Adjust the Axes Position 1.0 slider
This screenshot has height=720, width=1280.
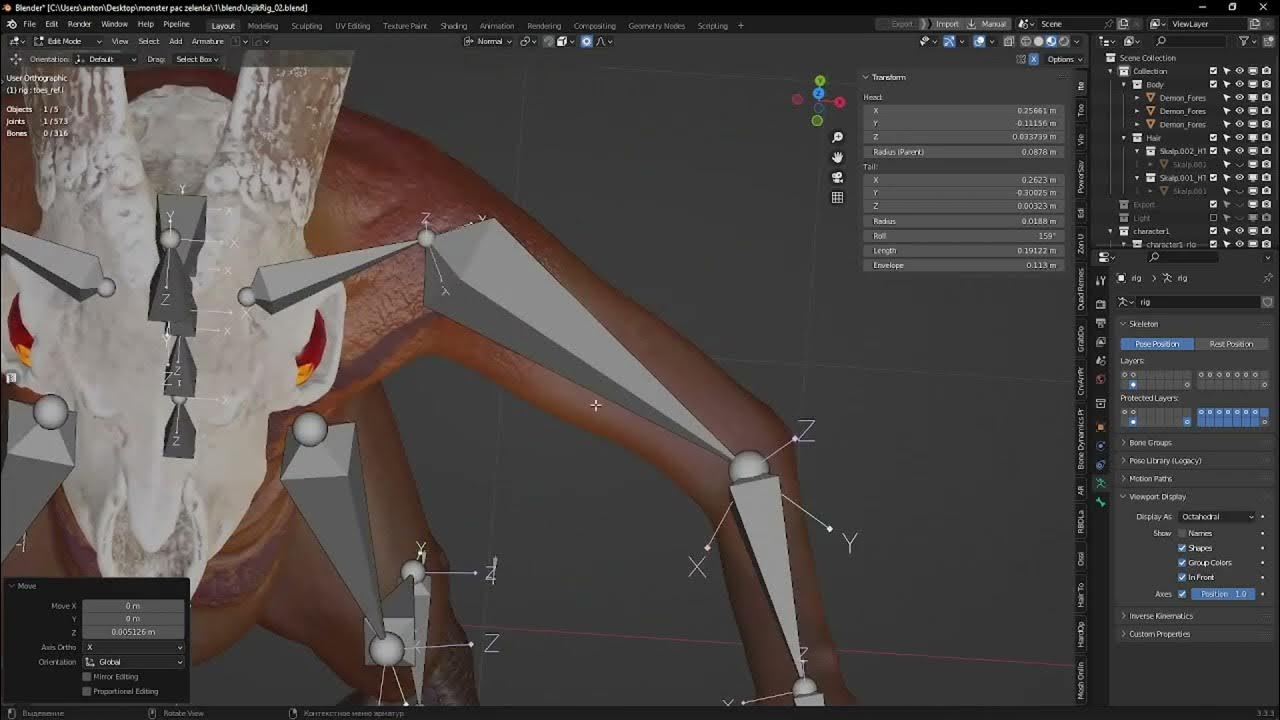1223,594
